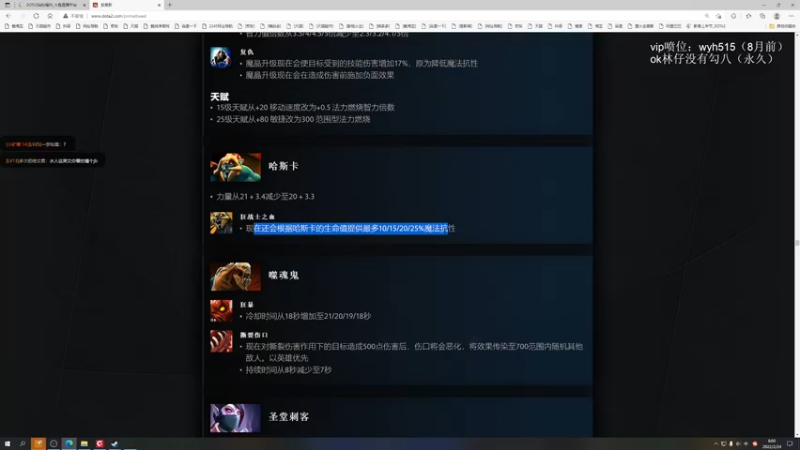Screen dimensions: 800x450
Task: Add this page to favorites star icon
Action: (719, 16)
